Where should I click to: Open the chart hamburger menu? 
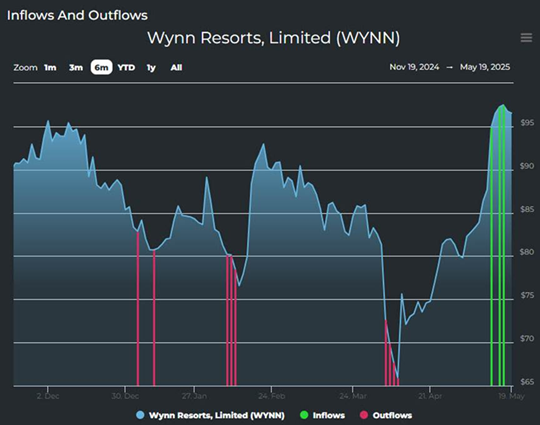tap(526, 38)
